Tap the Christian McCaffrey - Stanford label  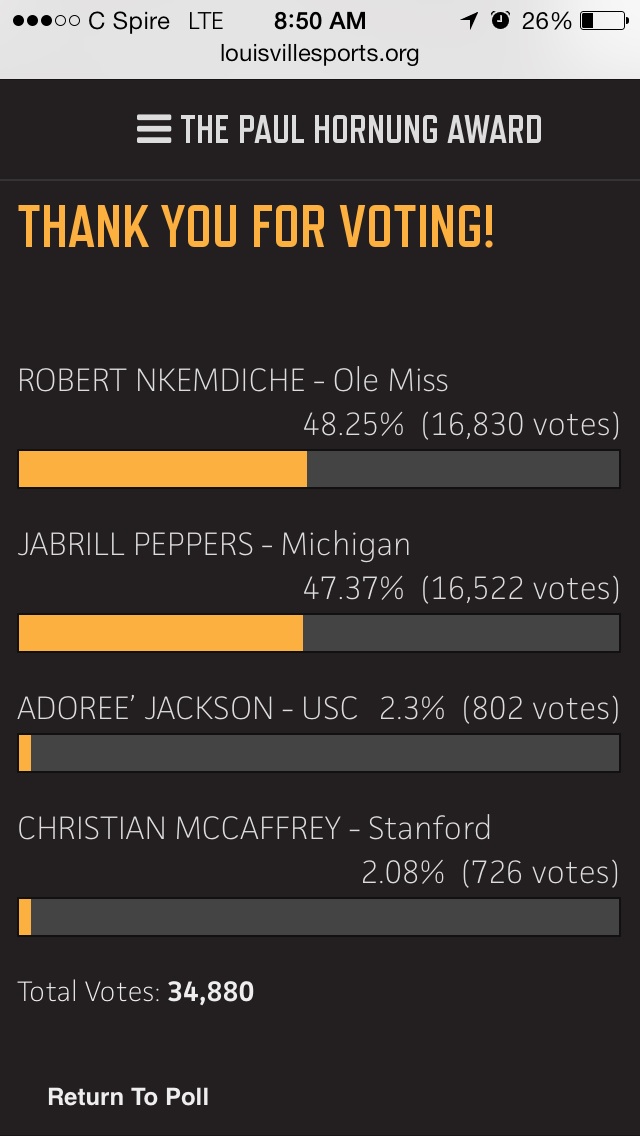tap(254, 828)
